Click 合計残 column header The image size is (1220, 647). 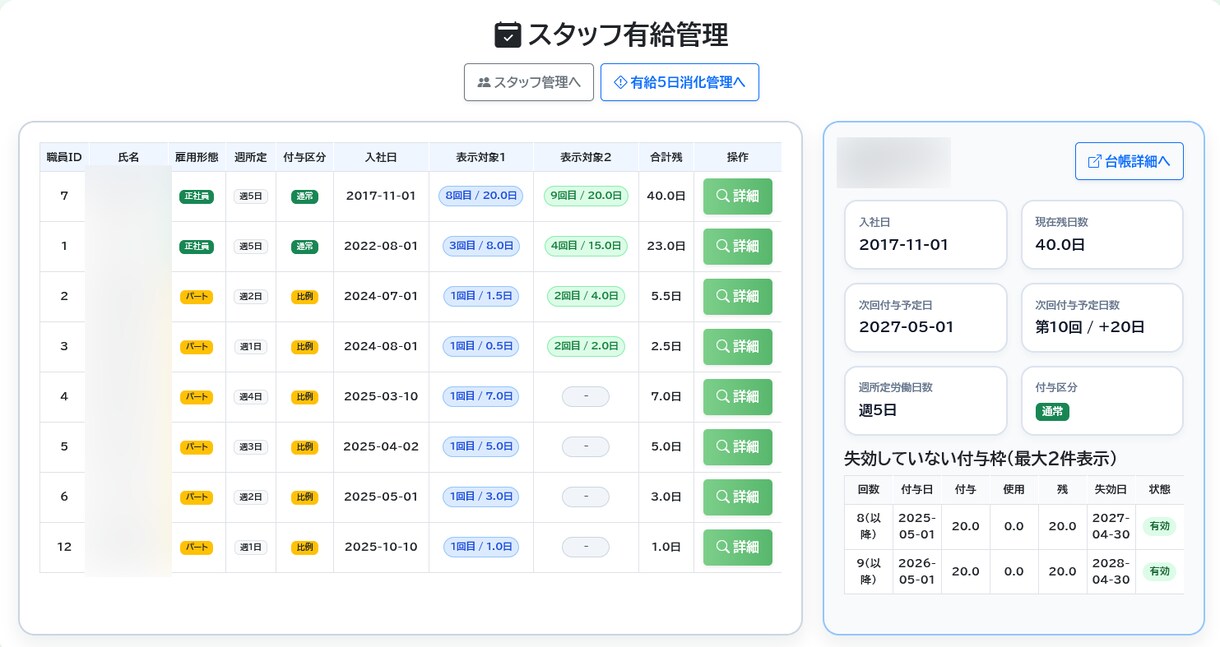(x=666, y=157)
